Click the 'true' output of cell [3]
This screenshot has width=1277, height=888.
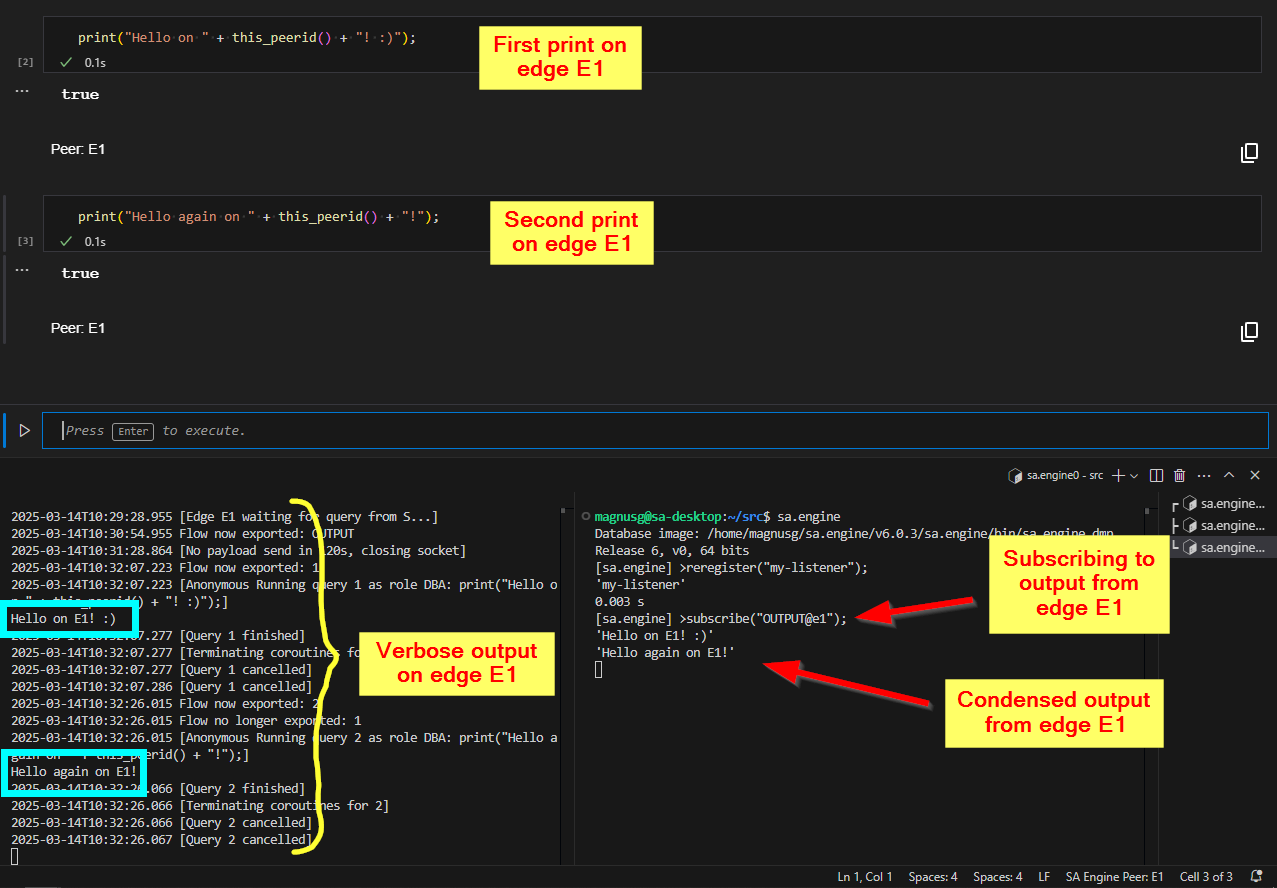(x=80, y=273)
